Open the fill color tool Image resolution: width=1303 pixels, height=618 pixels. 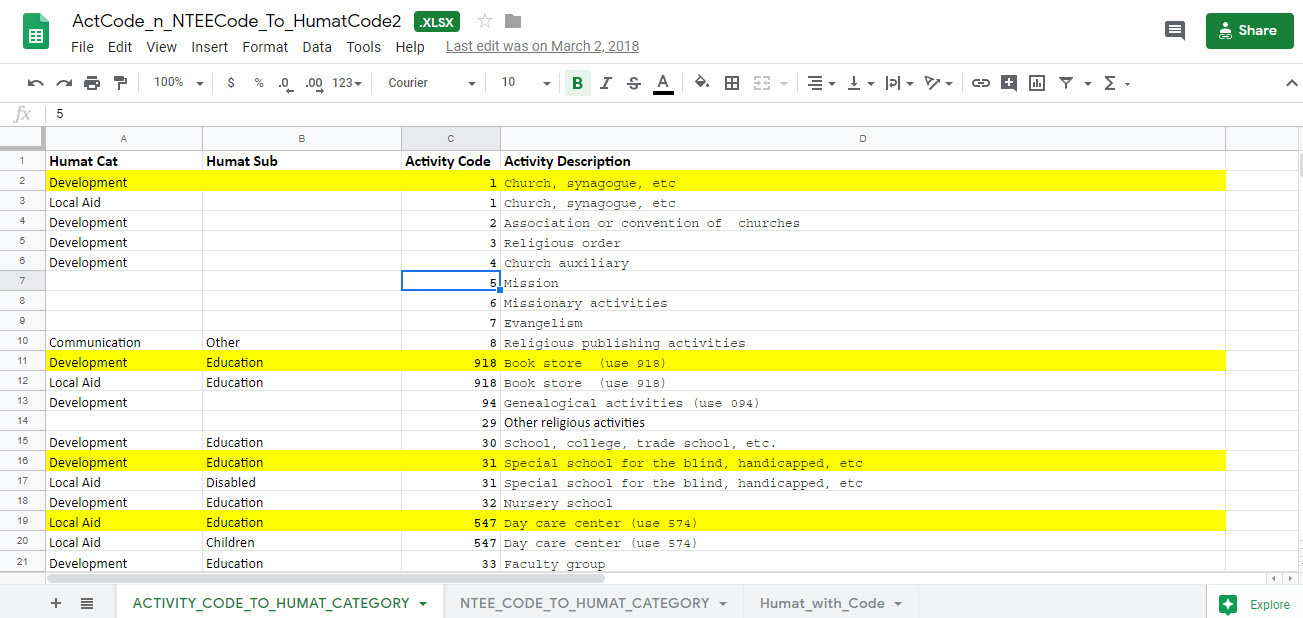click(x=701, y=83)
